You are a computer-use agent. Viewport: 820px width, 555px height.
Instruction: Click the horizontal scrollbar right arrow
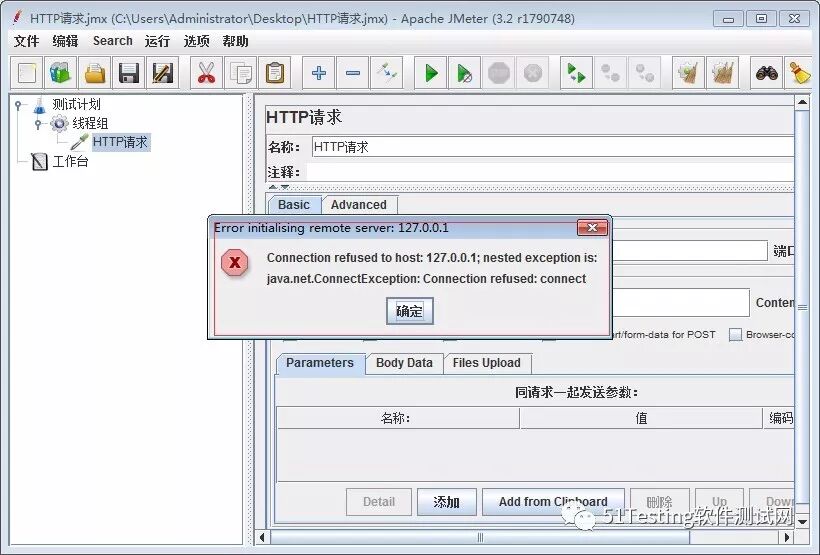coord(786,537)
